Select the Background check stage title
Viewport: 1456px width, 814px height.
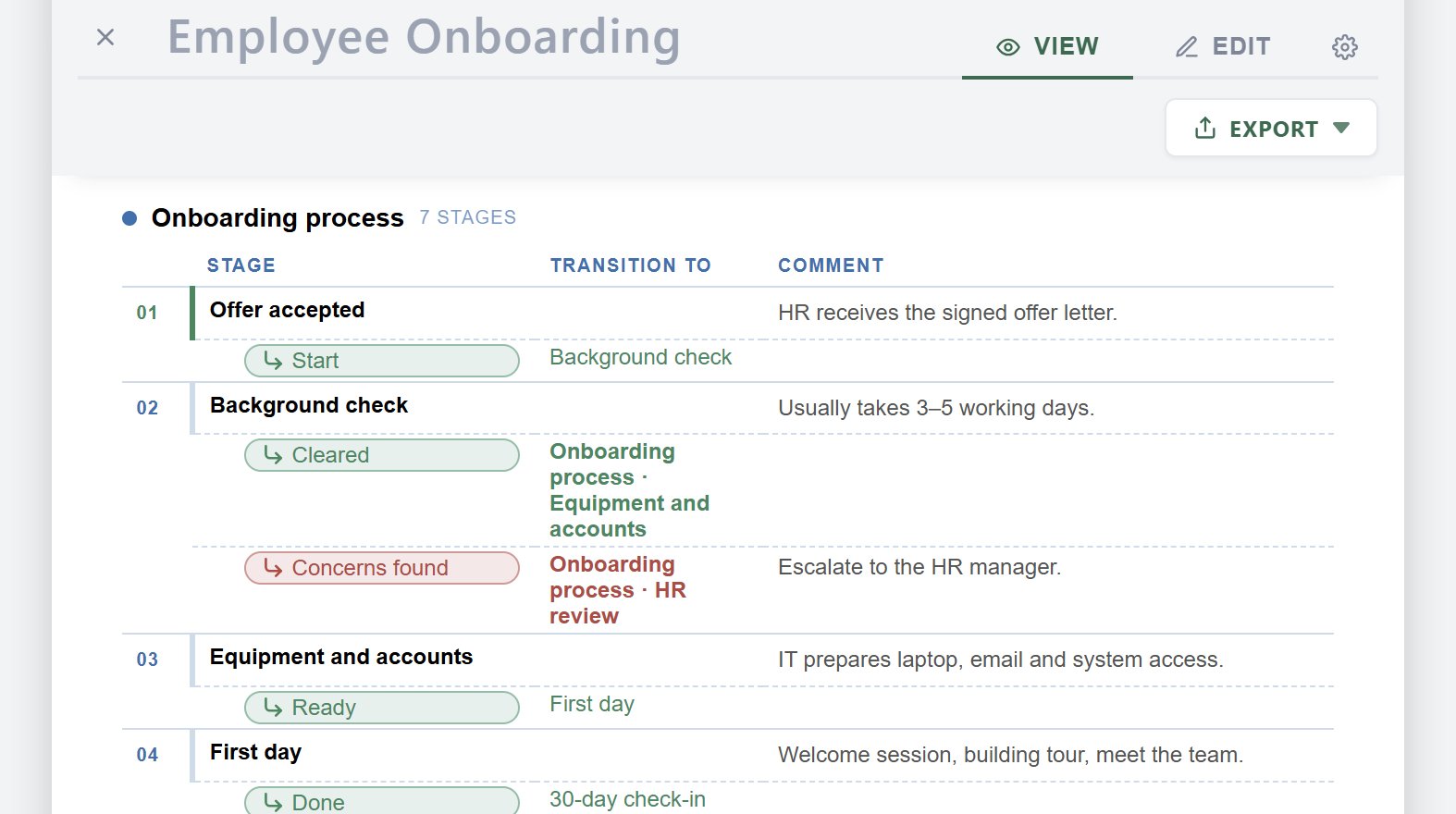coord(309,405)
